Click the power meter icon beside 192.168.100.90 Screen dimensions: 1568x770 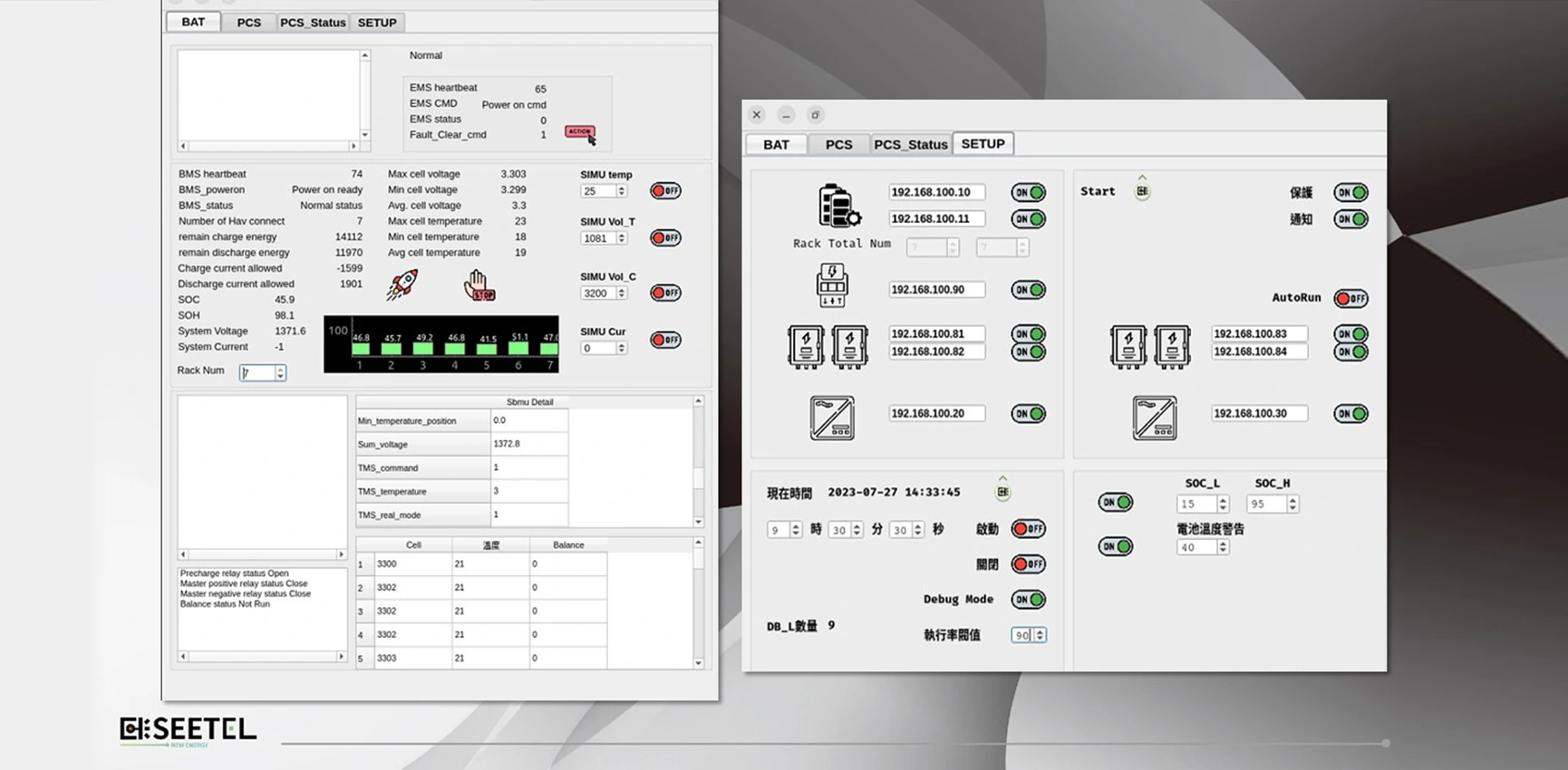click(832, 285)
